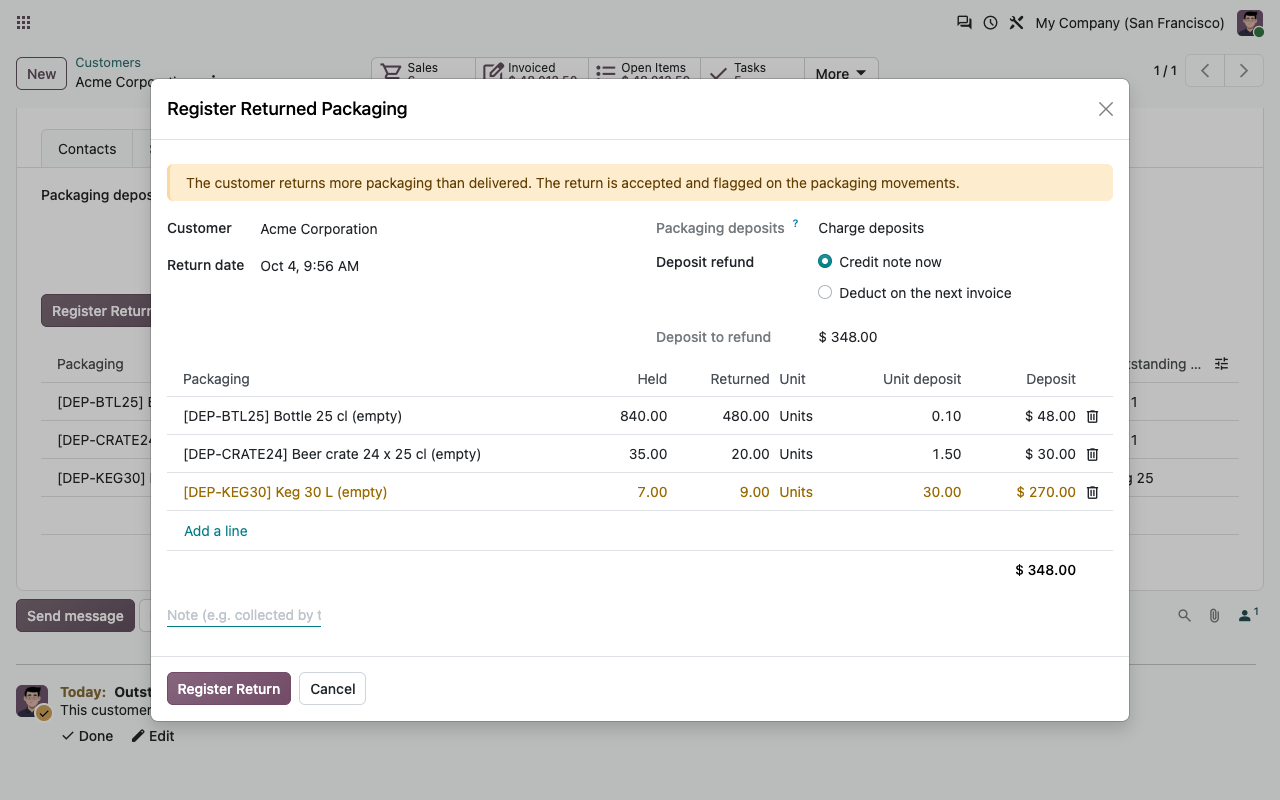Delete the Beer crate line
This screenshot has height=800, width=1280.
[x=1092, y=454]
